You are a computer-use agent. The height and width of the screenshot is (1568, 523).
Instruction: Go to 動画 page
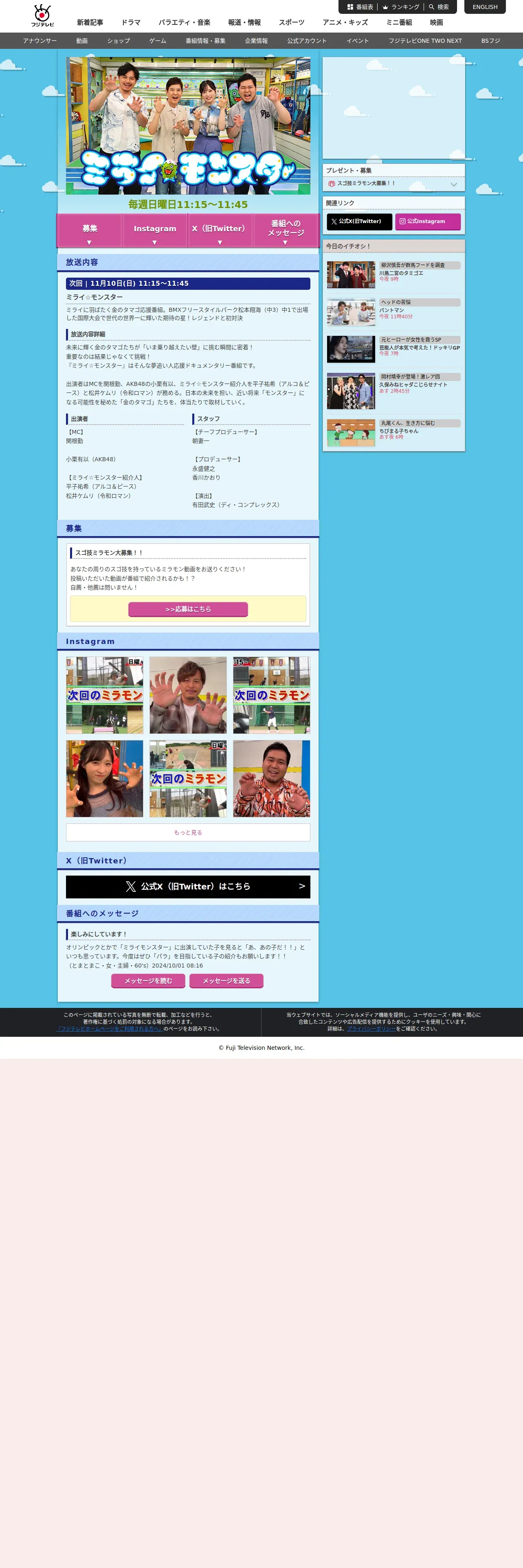(x=82, y=41)
